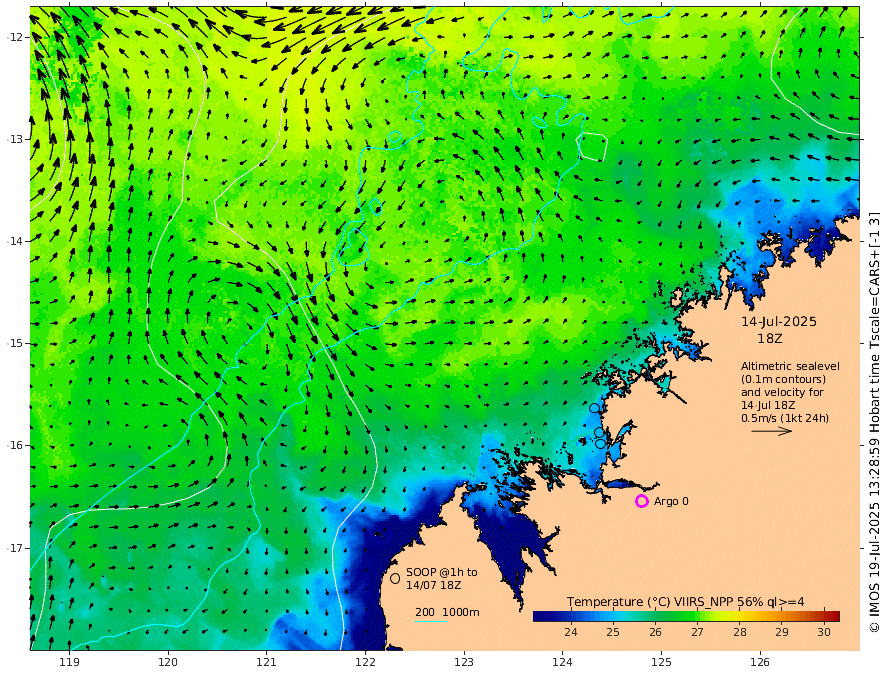
Task: Click the "and velocity for" text line
Action: 782,392
